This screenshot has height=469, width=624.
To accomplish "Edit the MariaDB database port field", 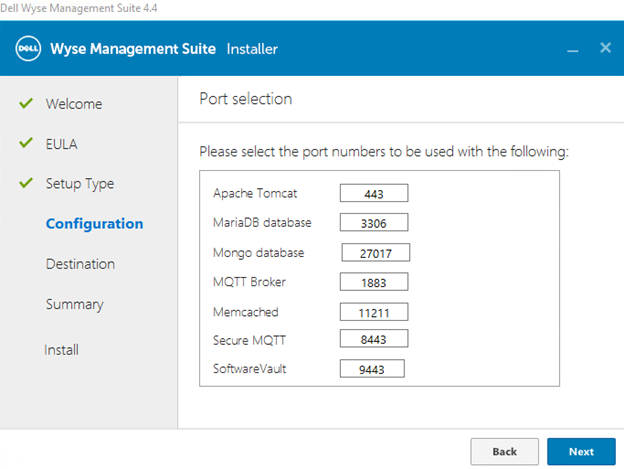I will (x=374, y=222).
